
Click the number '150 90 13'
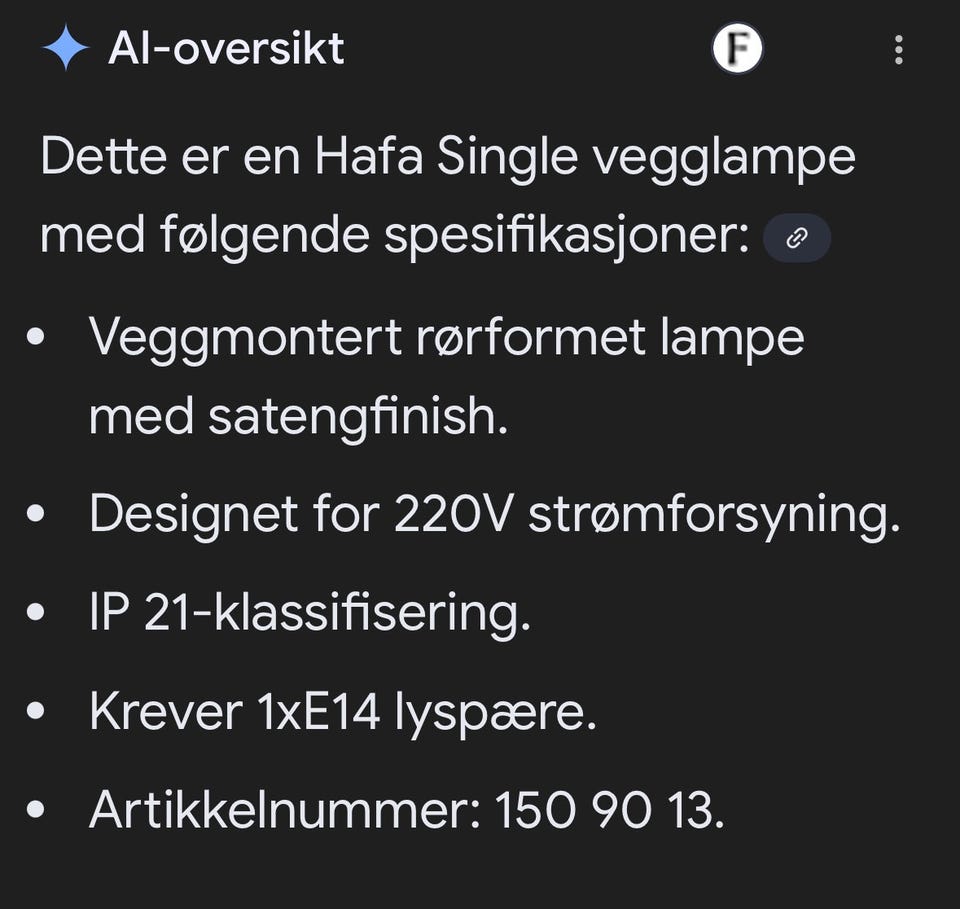pos(608,811)
